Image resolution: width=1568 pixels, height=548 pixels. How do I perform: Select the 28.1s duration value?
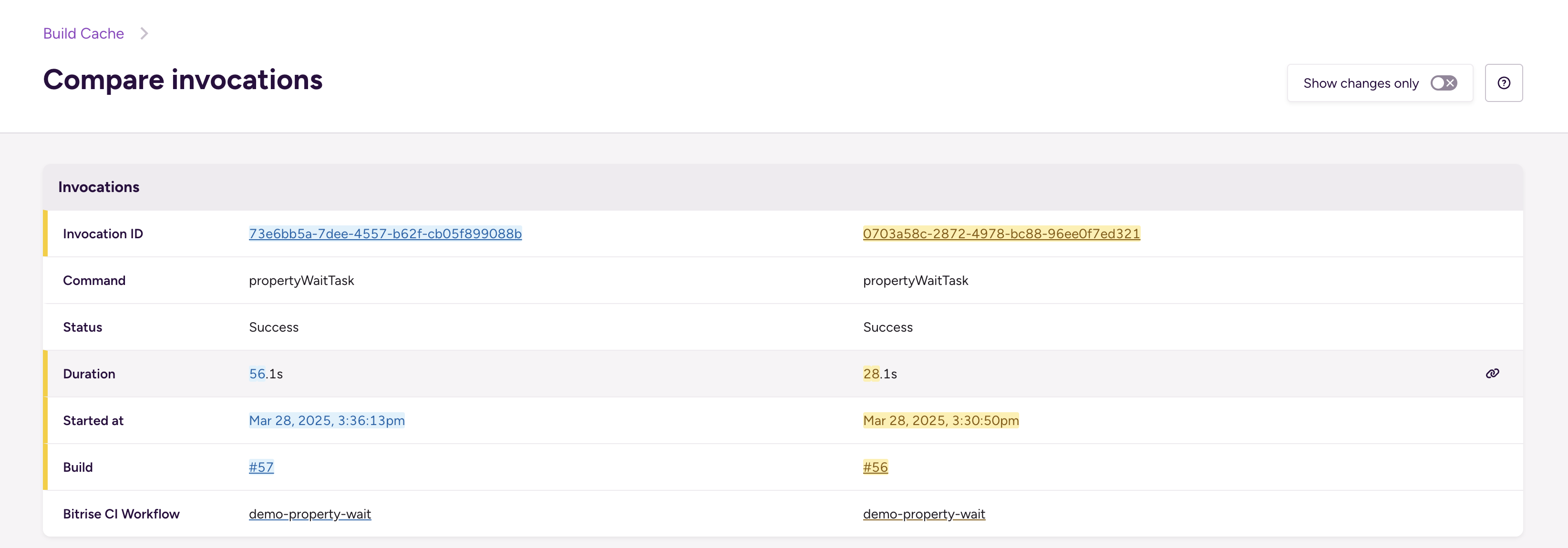click(x=880, y=374)
